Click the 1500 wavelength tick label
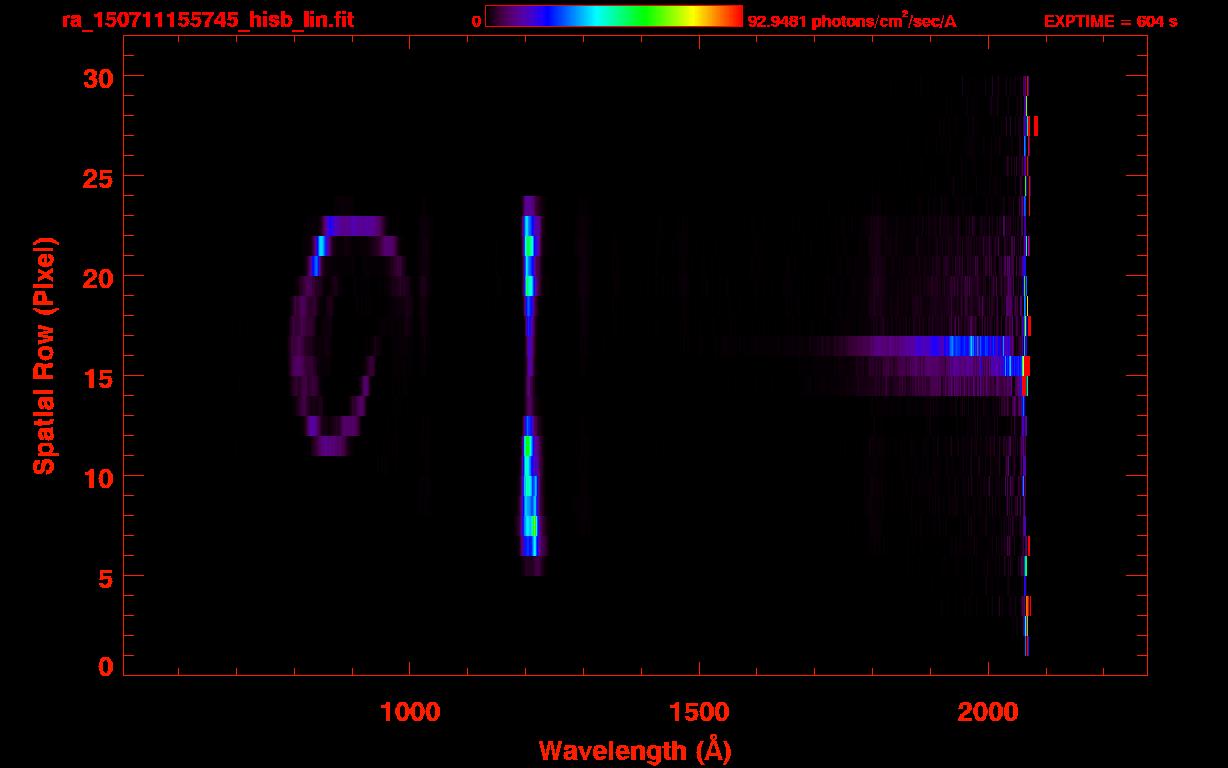 coord(699,712)
